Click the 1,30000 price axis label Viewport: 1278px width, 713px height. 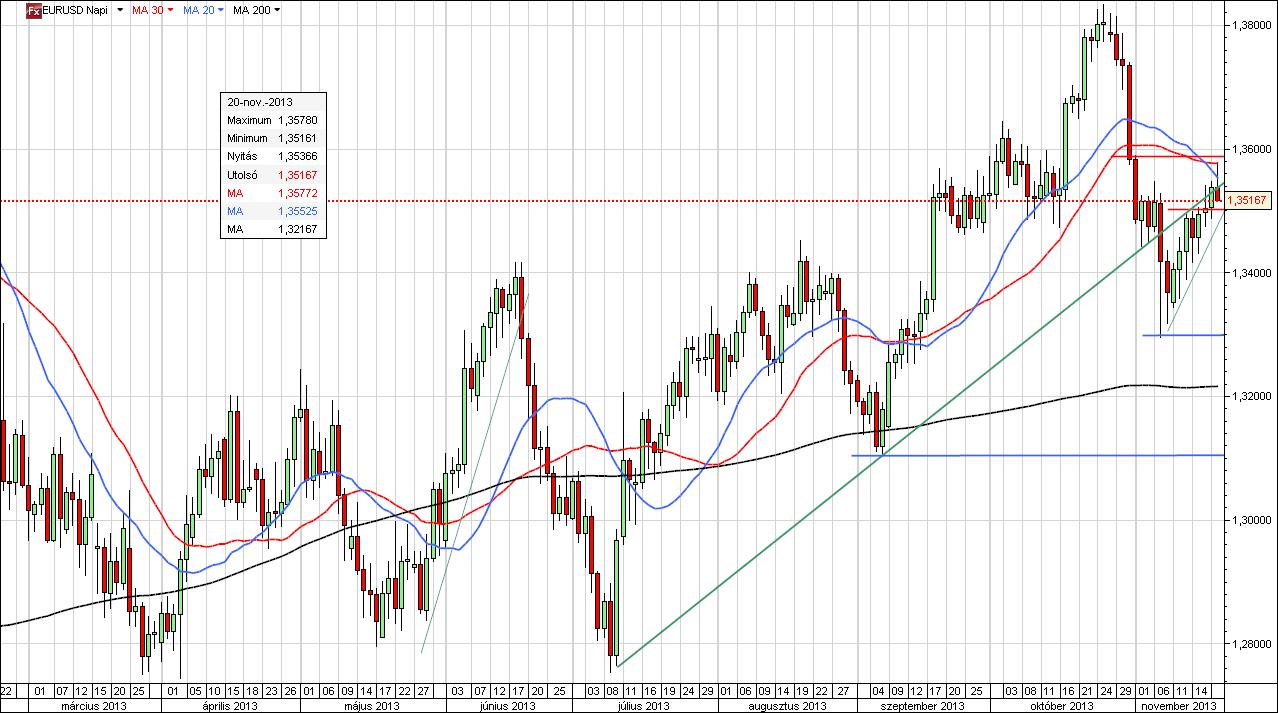(x=1252, y=521)
